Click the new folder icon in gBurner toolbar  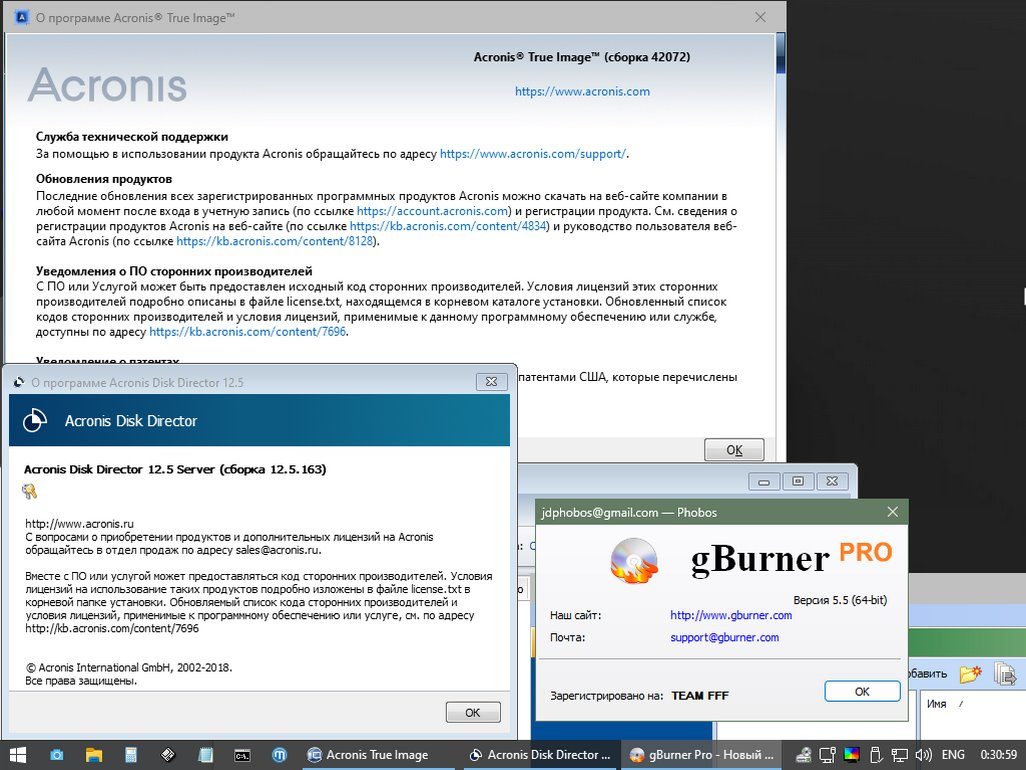pos(970,673)
